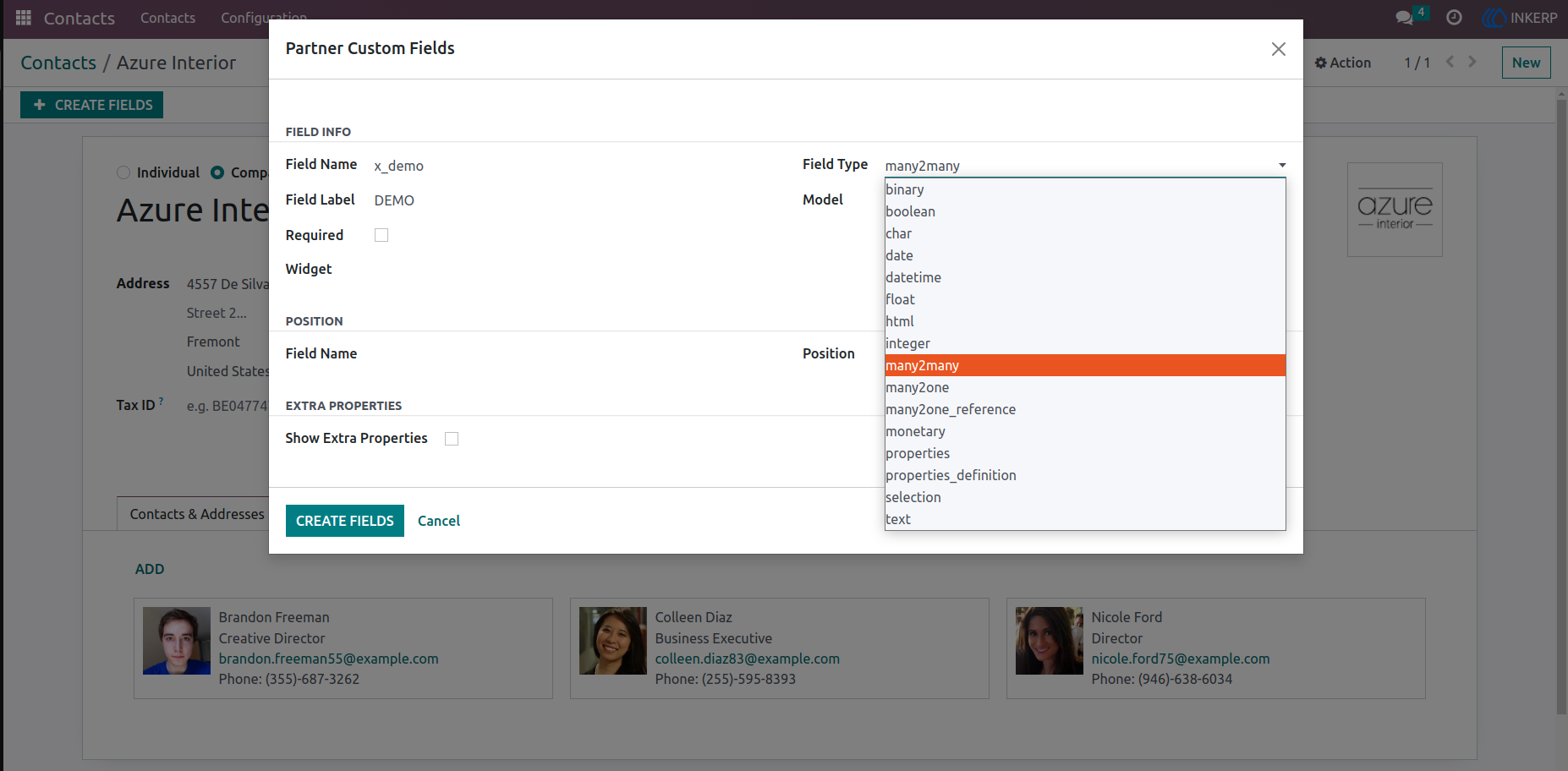Viewport: 1568px width, 771px height.
Task: Select the Company radio button
Action: tap(217, 172)
